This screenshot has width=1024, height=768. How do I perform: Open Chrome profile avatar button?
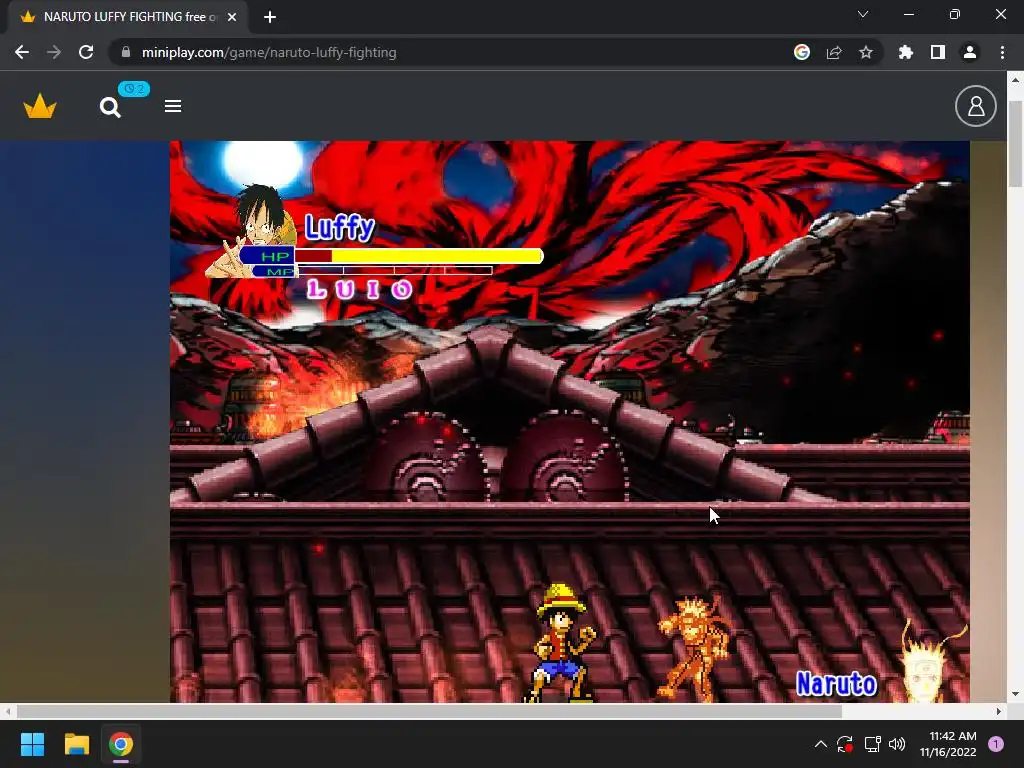(x=970, y=52)
